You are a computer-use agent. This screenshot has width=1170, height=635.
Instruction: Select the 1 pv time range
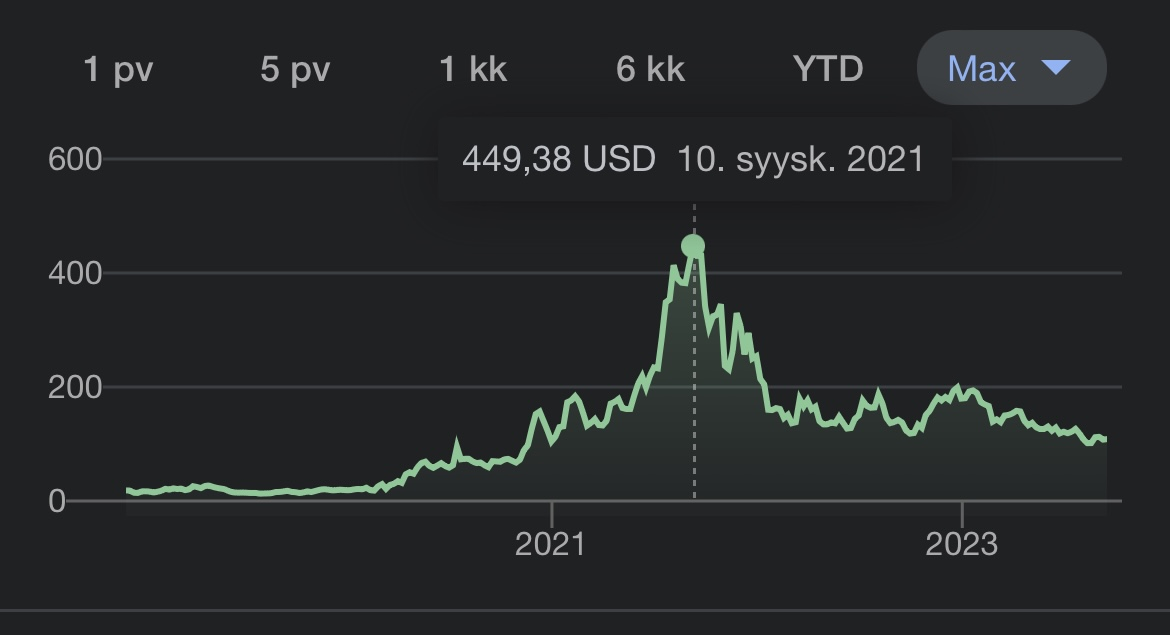[x=118, y=70]
